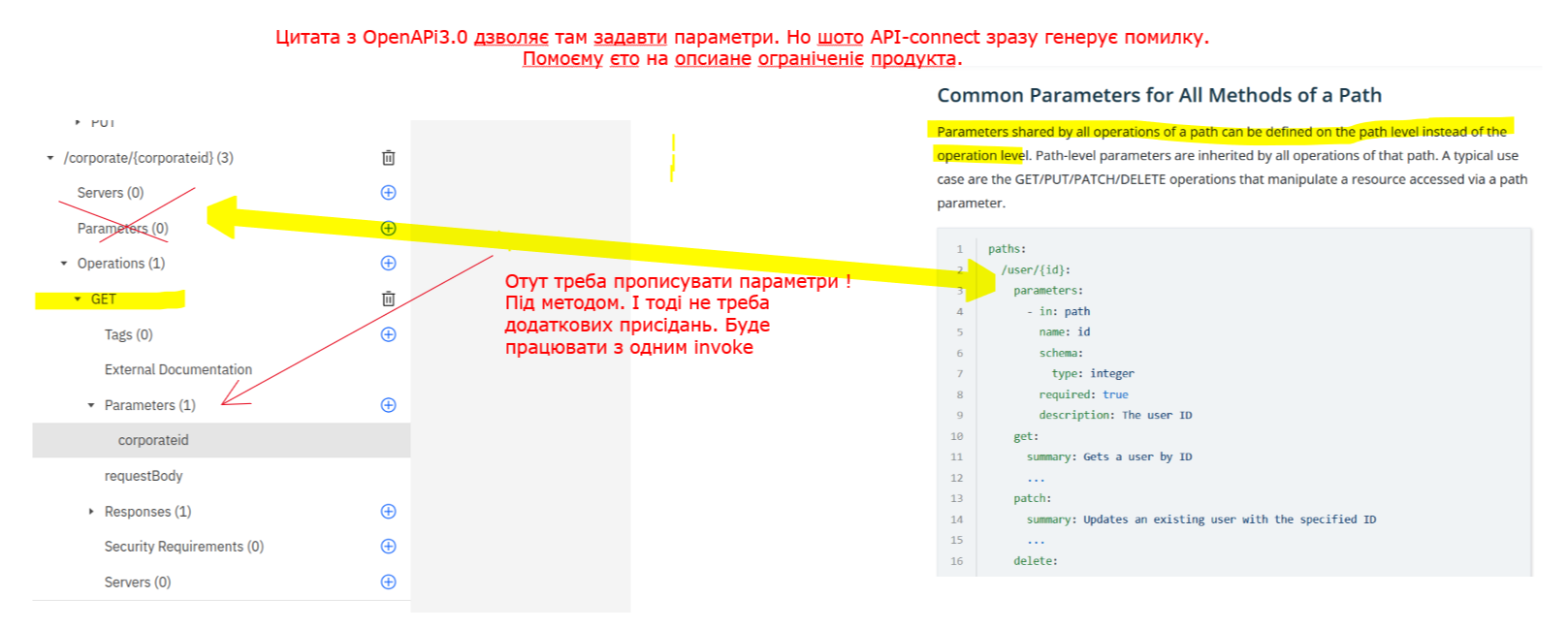Add a server under GET Servers (0)
The width and height of the screenshot is (1568, 629).
(x=388, y=582)
